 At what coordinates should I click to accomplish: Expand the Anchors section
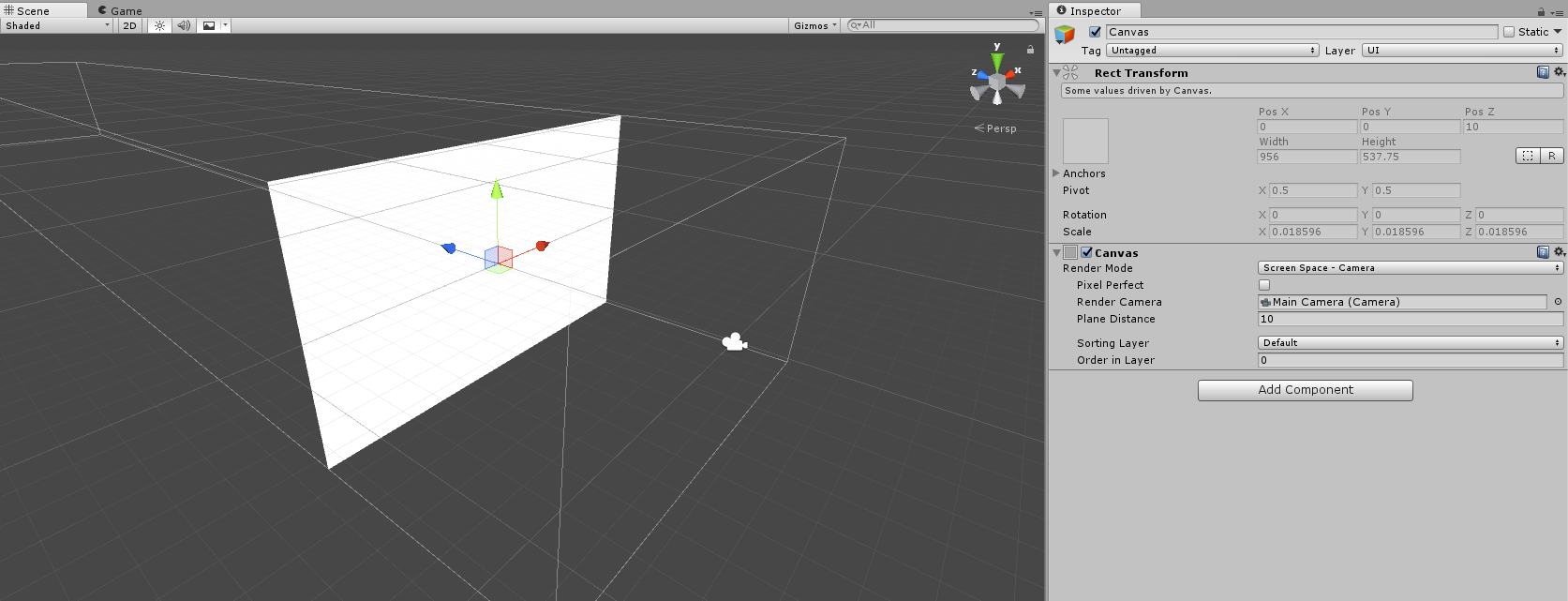(1056, 173)
